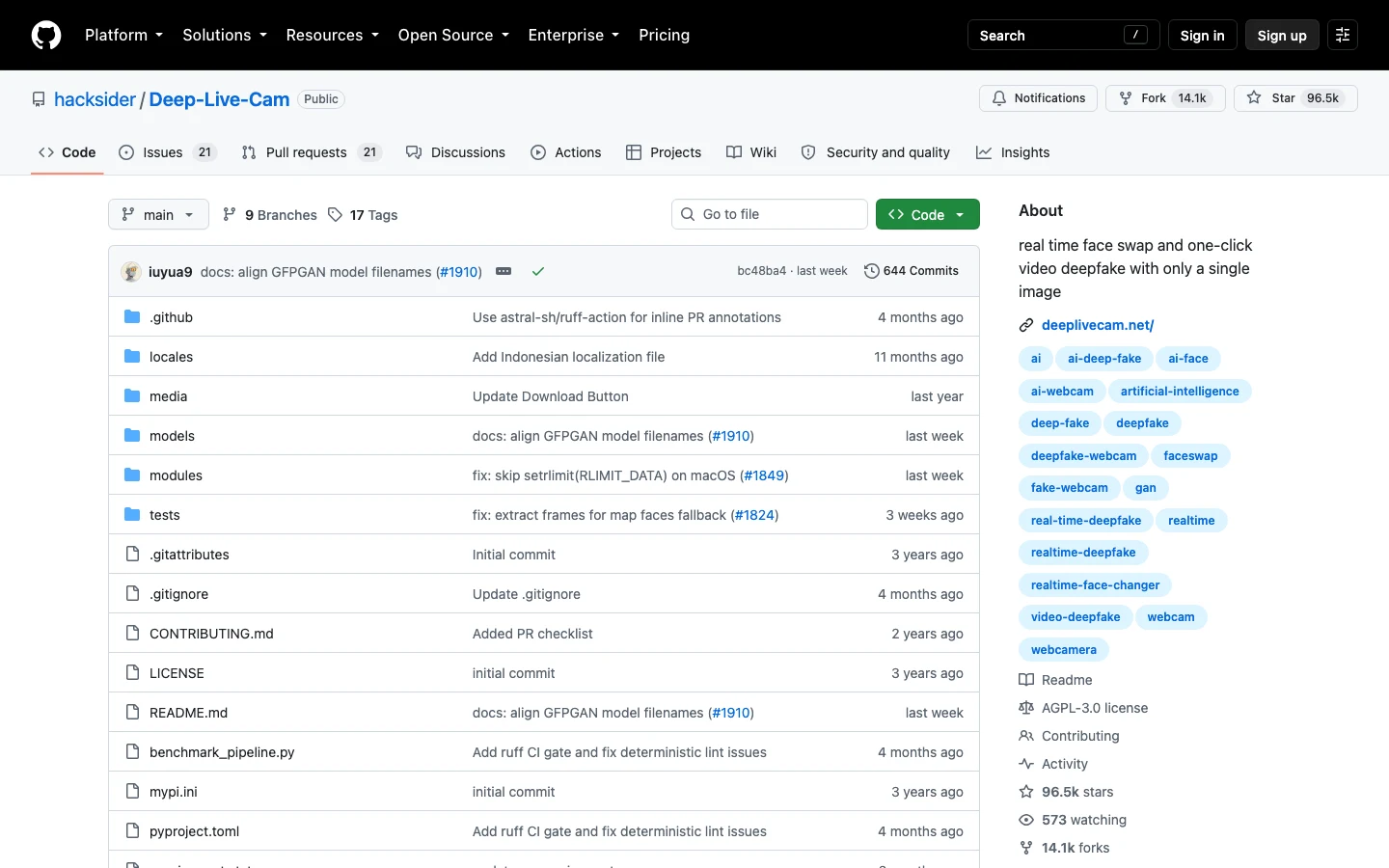
Task: Open the pyproject.toml file
Action: coord(195,831)
